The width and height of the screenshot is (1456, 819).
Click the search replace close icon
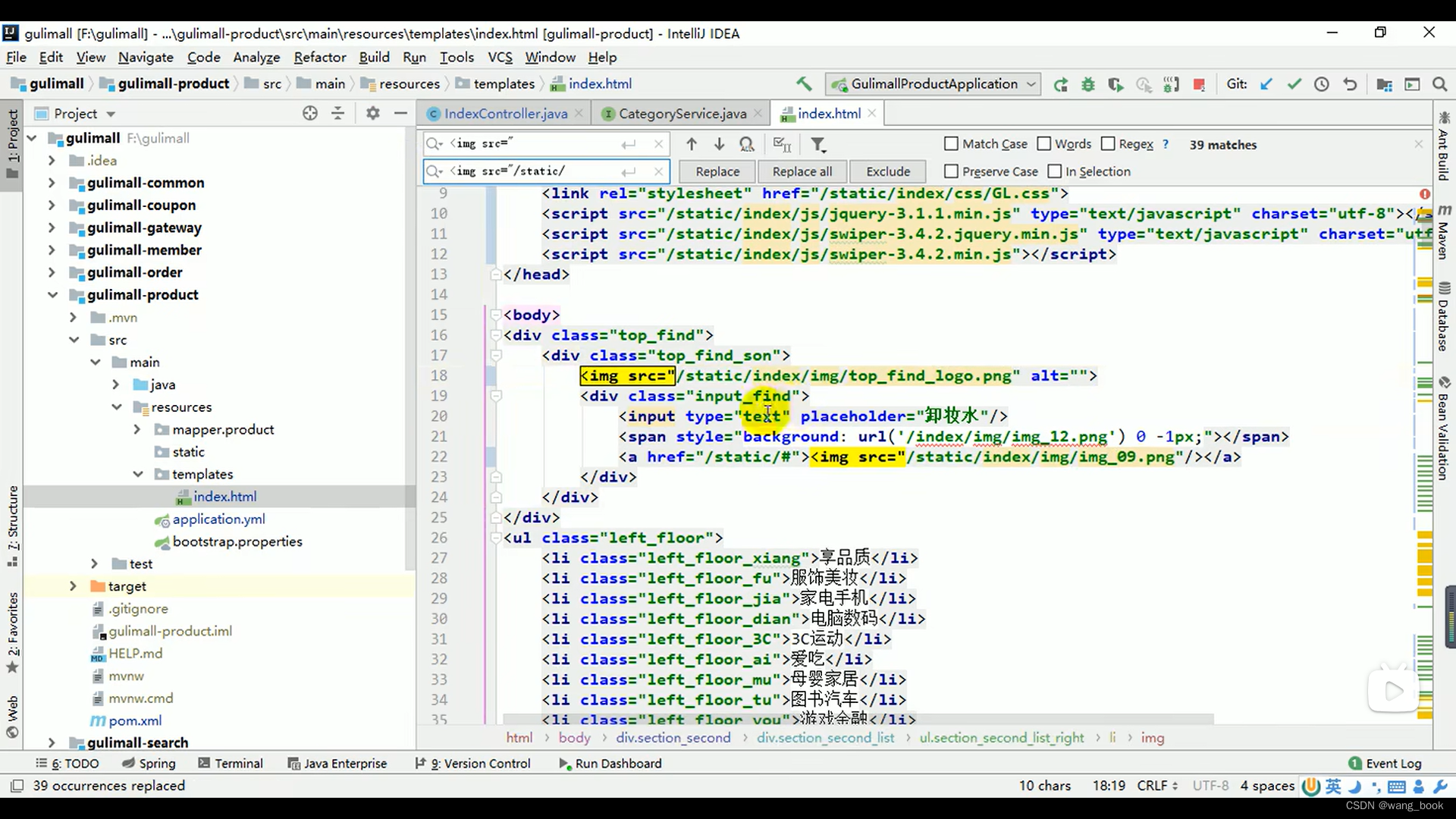click(x=1418, y=144)
